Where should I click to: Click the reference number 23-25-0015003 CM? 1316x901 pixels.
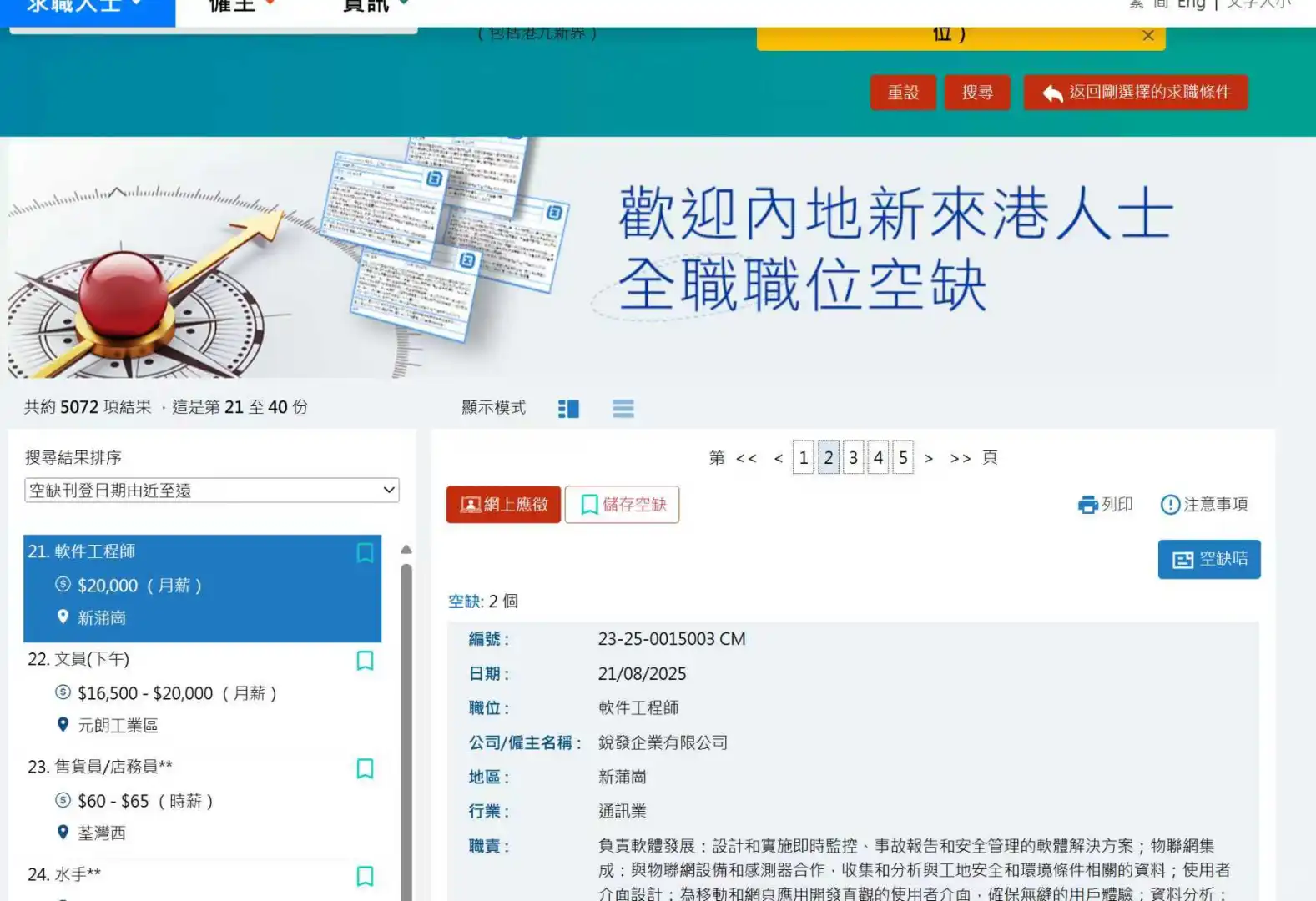click(672, 639)
